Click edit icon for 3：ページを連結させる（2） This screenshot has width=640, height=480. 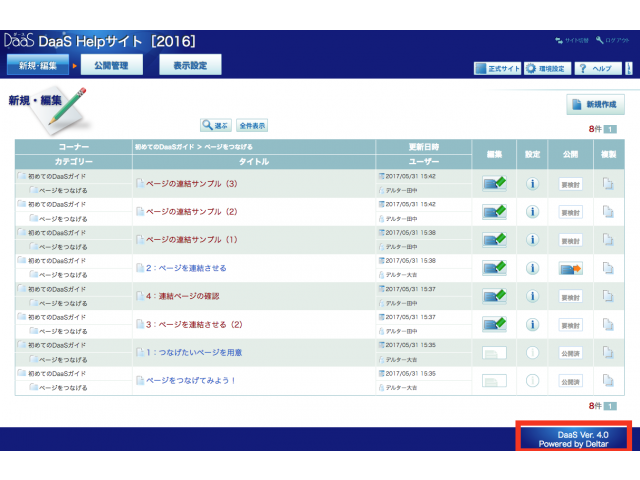point(494,325)
